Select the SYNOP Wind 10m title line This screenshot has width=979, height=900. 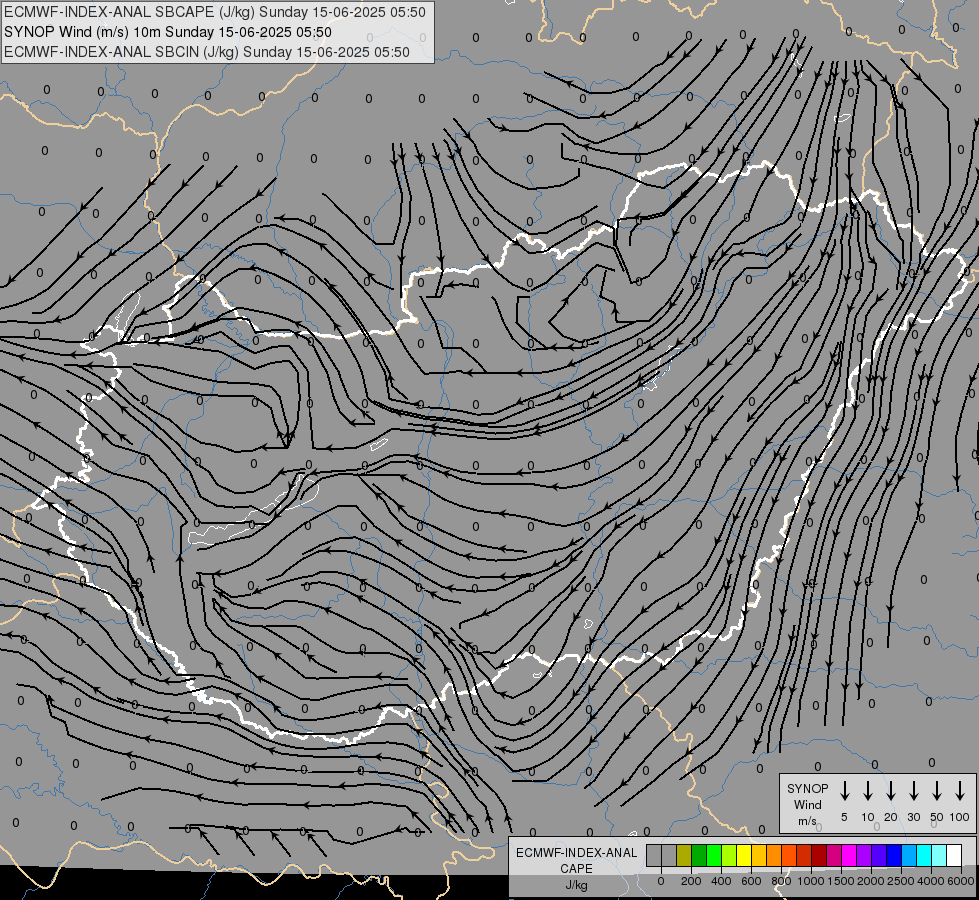tap(167, 32)
